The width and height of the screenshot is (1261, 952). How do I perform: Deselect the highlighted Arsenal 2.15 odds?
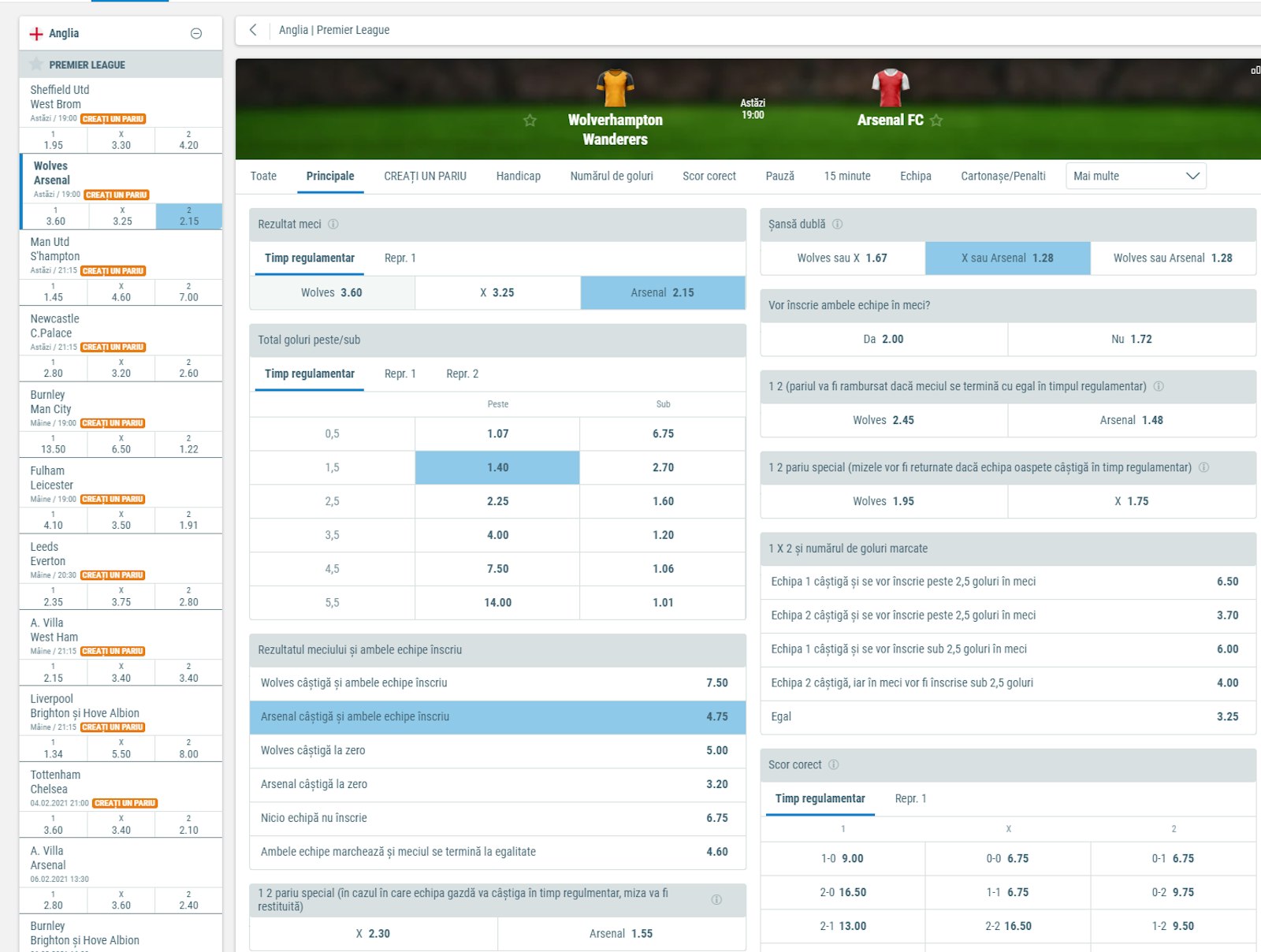(x=662, y=292)
